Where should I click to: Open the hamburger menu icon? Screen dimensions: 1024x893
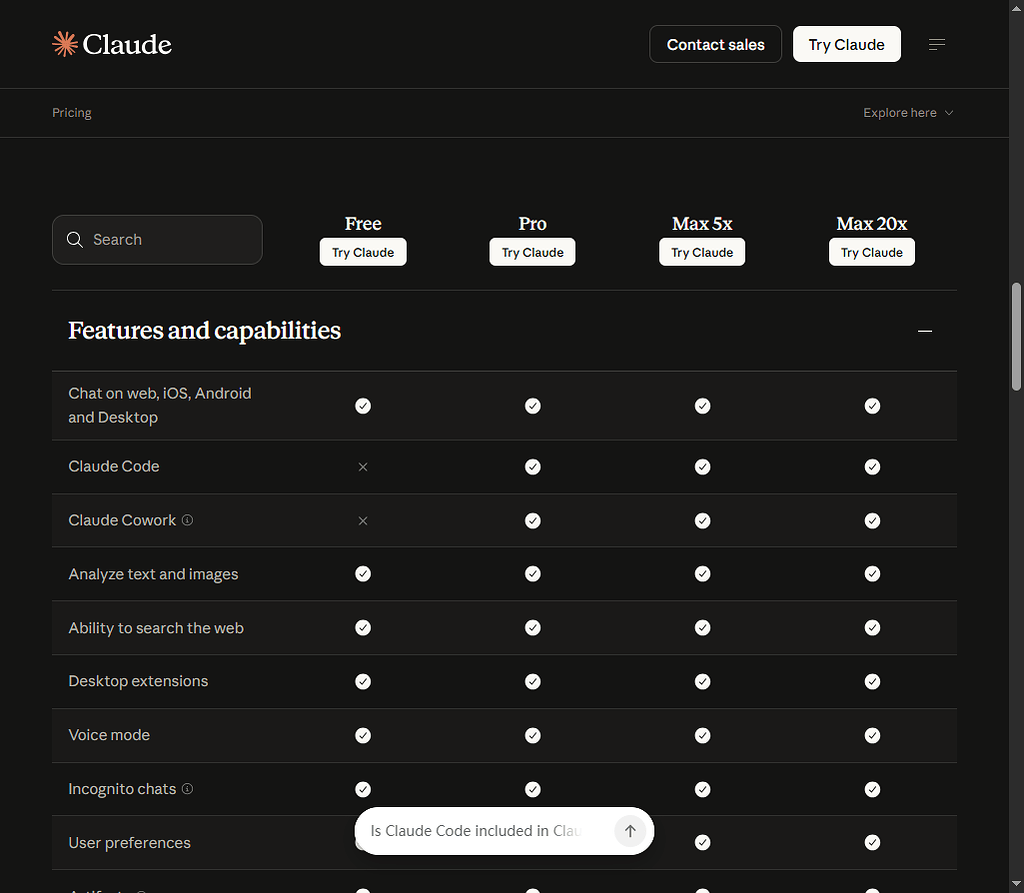coord(936,44)
